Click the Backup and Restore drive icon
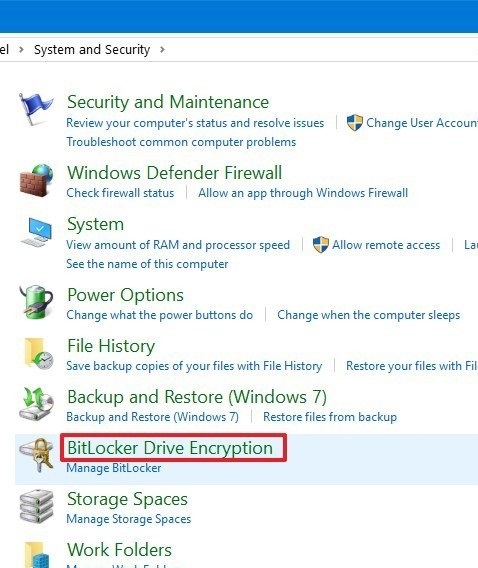 tap(37, 404)
